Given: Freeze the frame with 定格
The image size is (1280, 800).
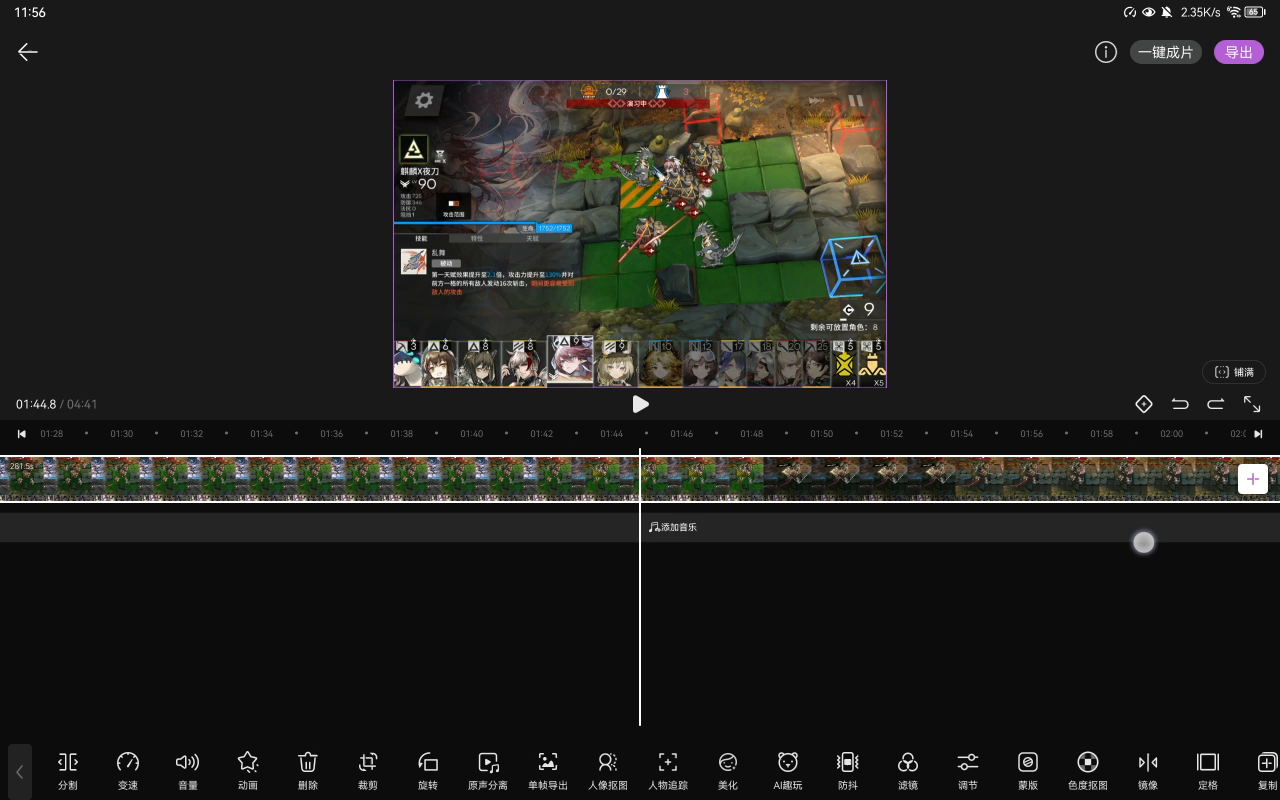Looking at the screenshot, I should pos(1208,772).
